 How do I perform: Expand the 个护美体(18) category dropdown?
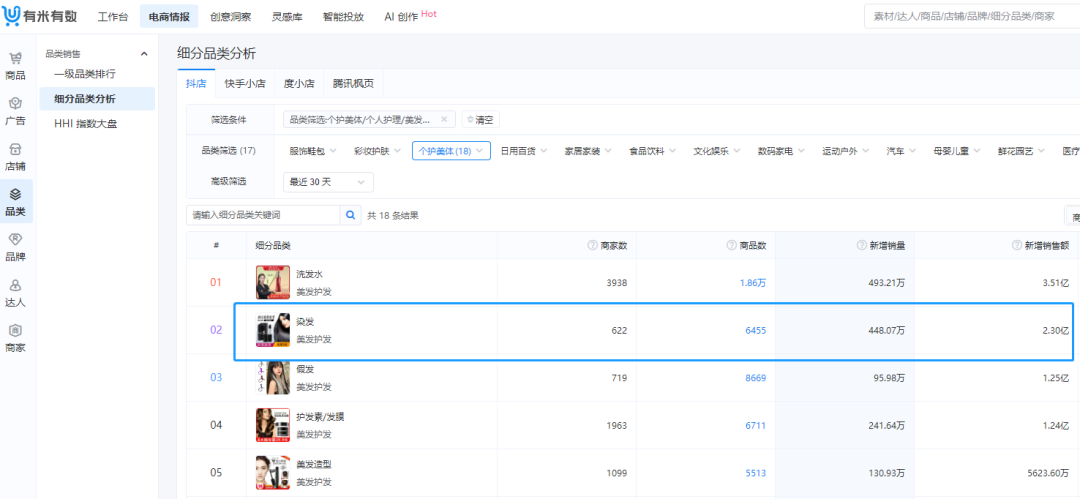pyautogui.click(x=451, y=151)
